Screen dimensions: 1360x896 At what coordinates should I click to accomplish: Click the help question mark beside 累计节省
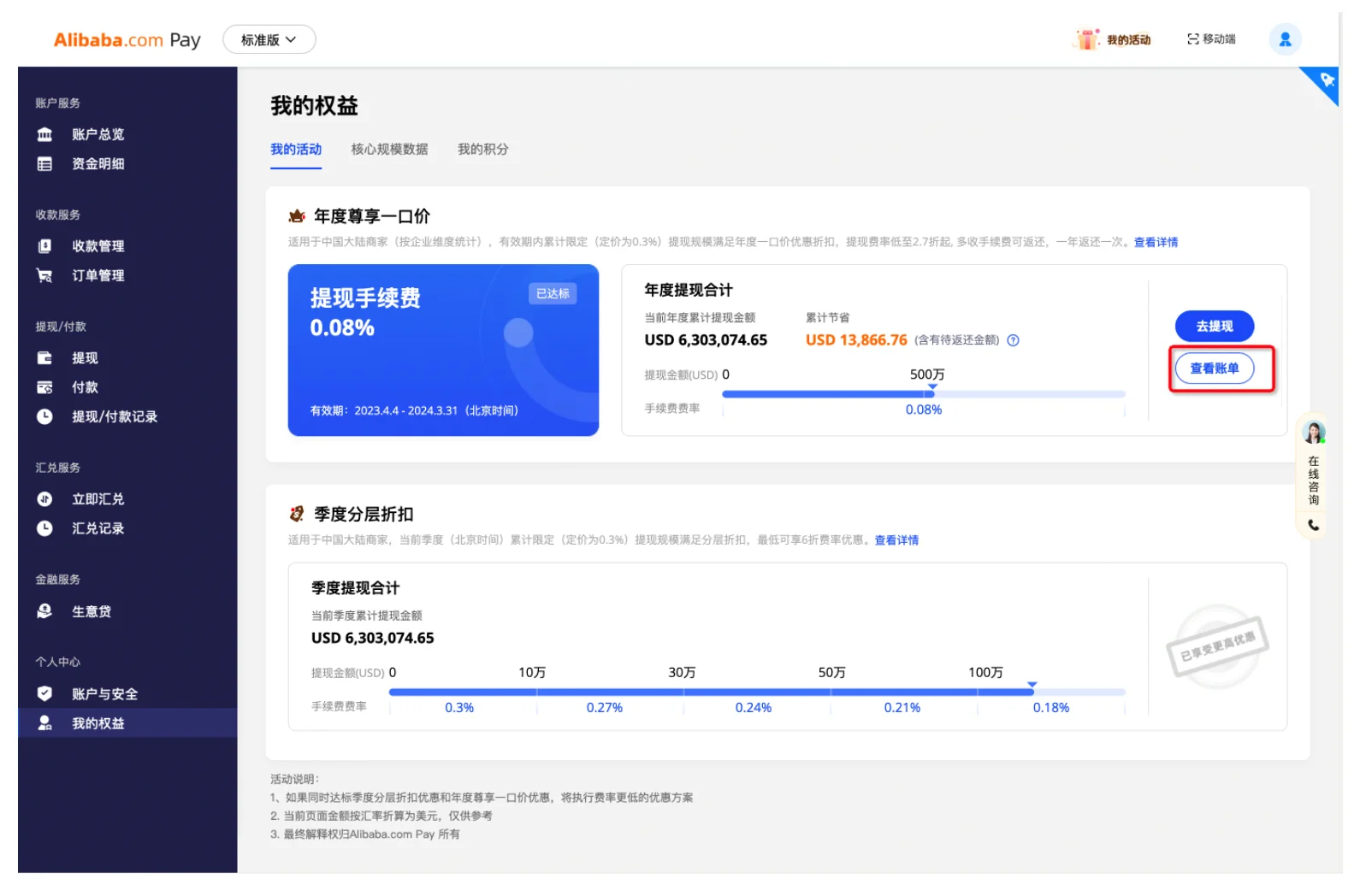1013,340
